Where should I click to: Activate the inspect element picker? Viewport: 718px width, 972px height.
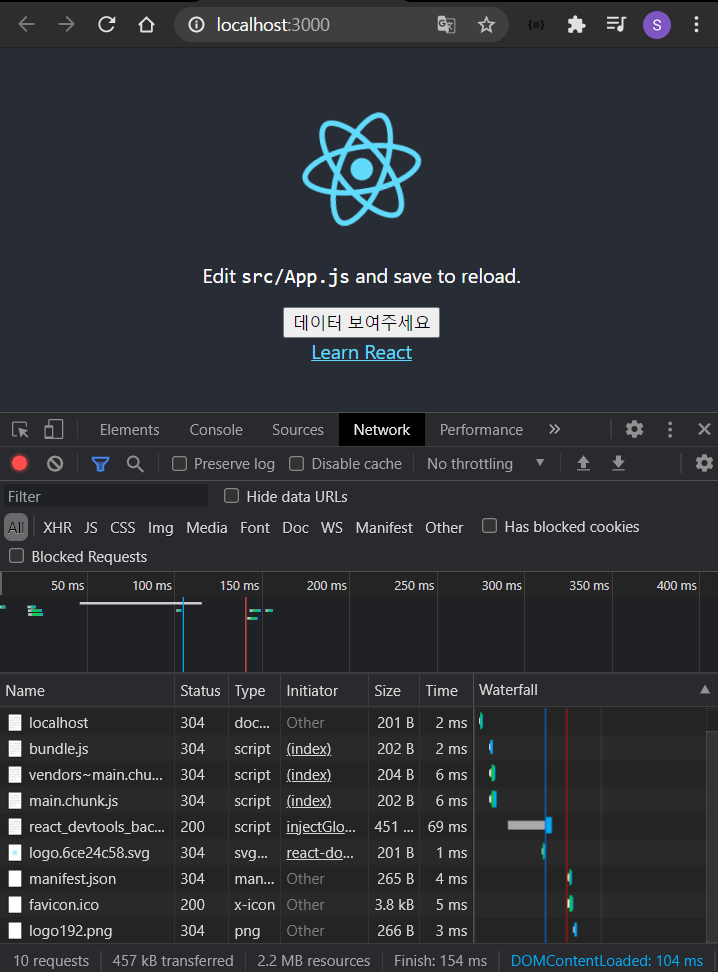coord(20,430)
